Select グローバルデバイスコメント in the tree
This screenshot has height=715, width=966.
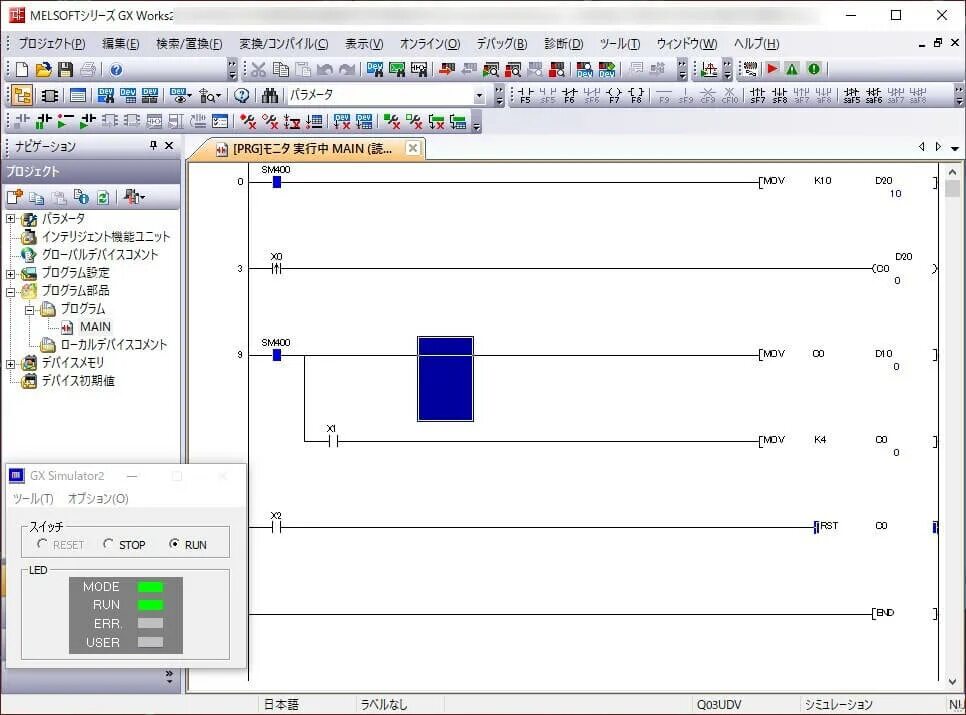(x=100, y=255)
